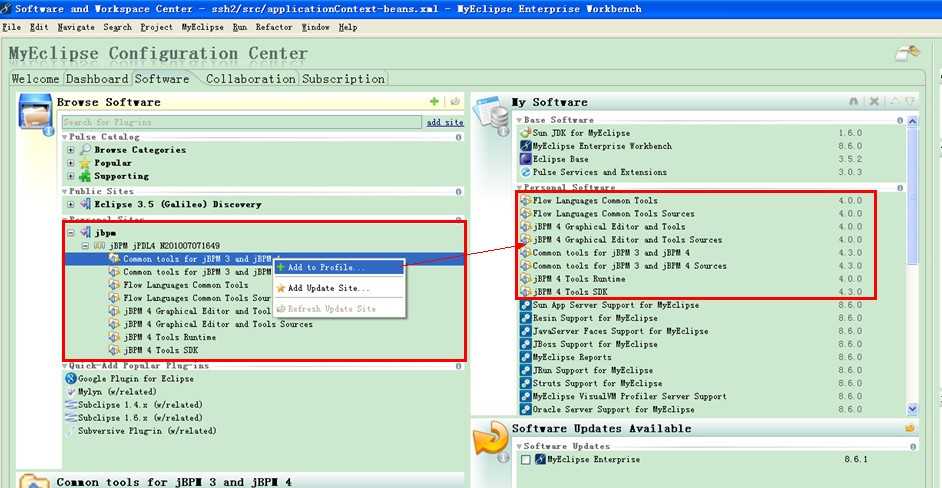Switch to the Subscription tab
Viewport: 942px width, 488px height.
tap(343, 79)
